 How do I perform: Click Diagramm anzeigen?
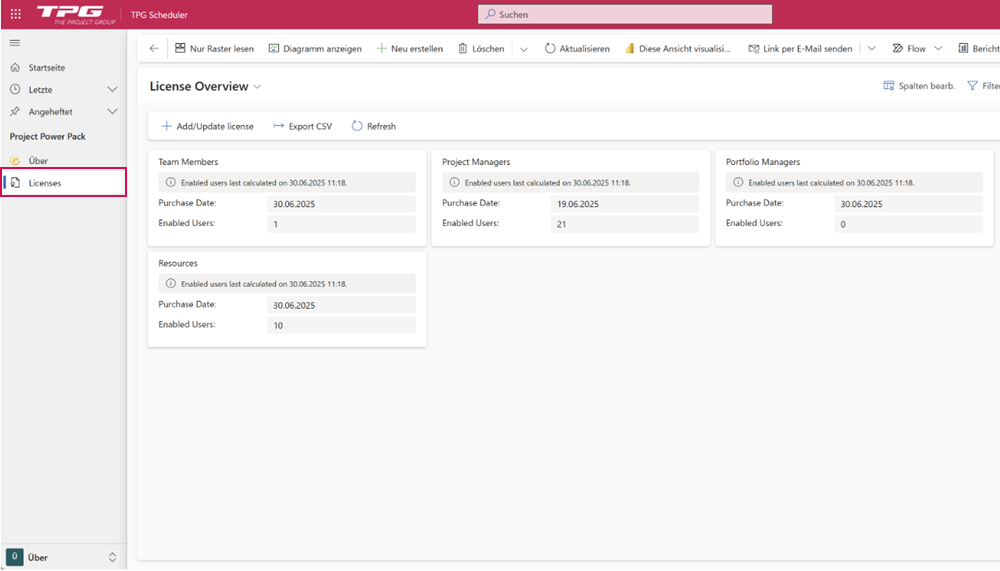pos(315,48)
